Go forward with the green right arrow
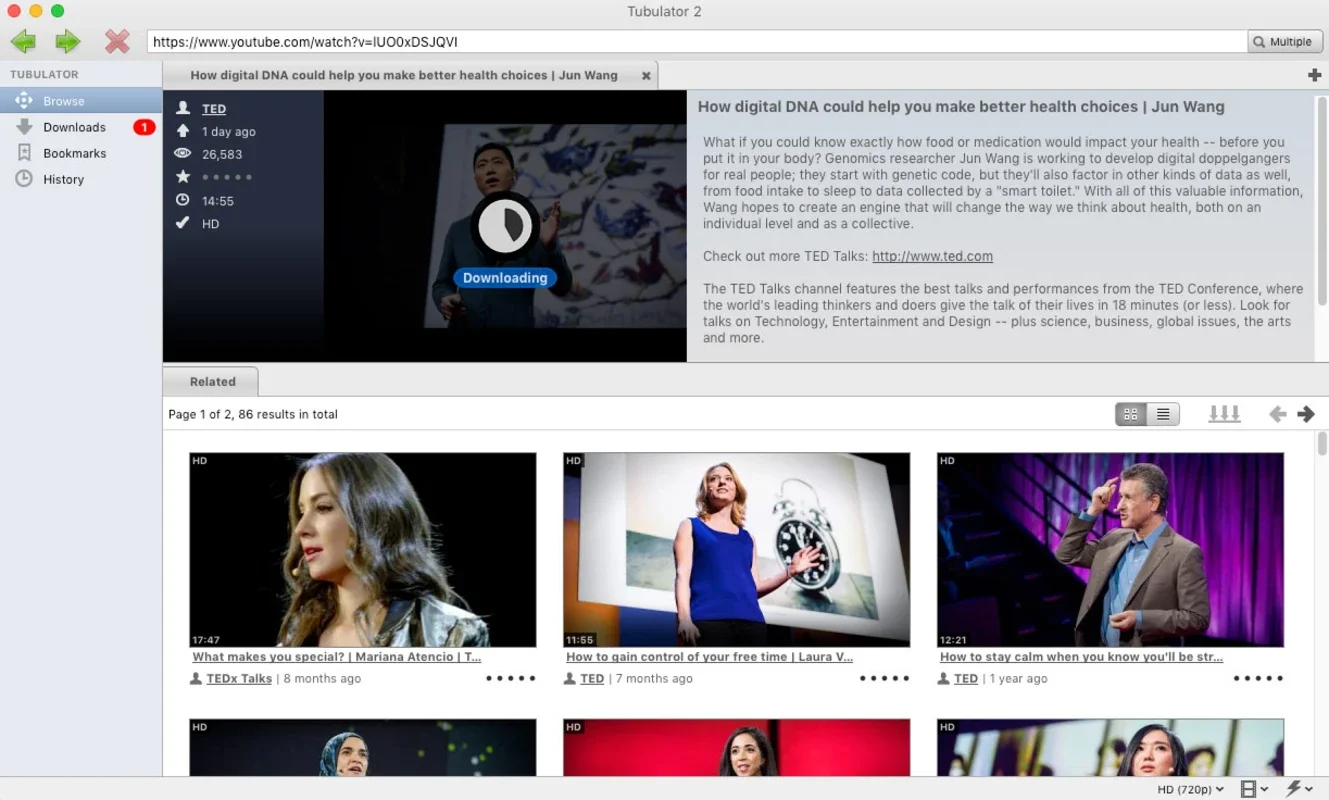Image resolution: width=1329 pixels, height=800 pixels. [x=67, y=41]
